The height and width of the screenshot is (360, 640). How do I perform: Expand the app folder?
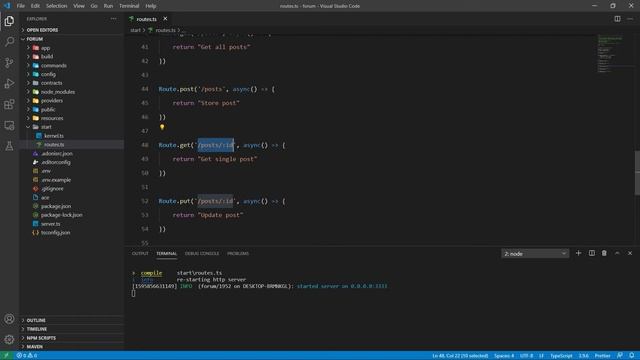[x=45, y=48]
